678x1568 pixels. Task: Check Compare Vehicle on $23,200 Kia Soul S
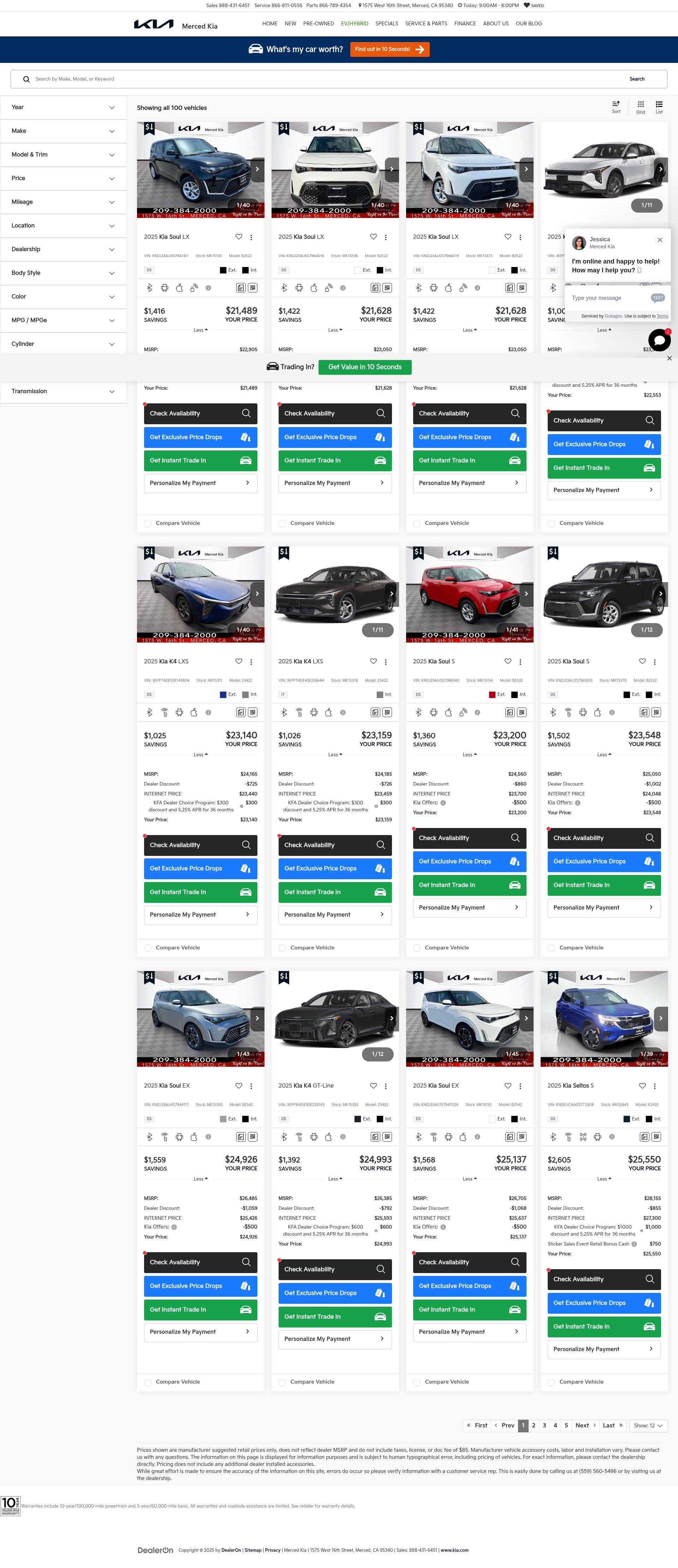point(417,948)
